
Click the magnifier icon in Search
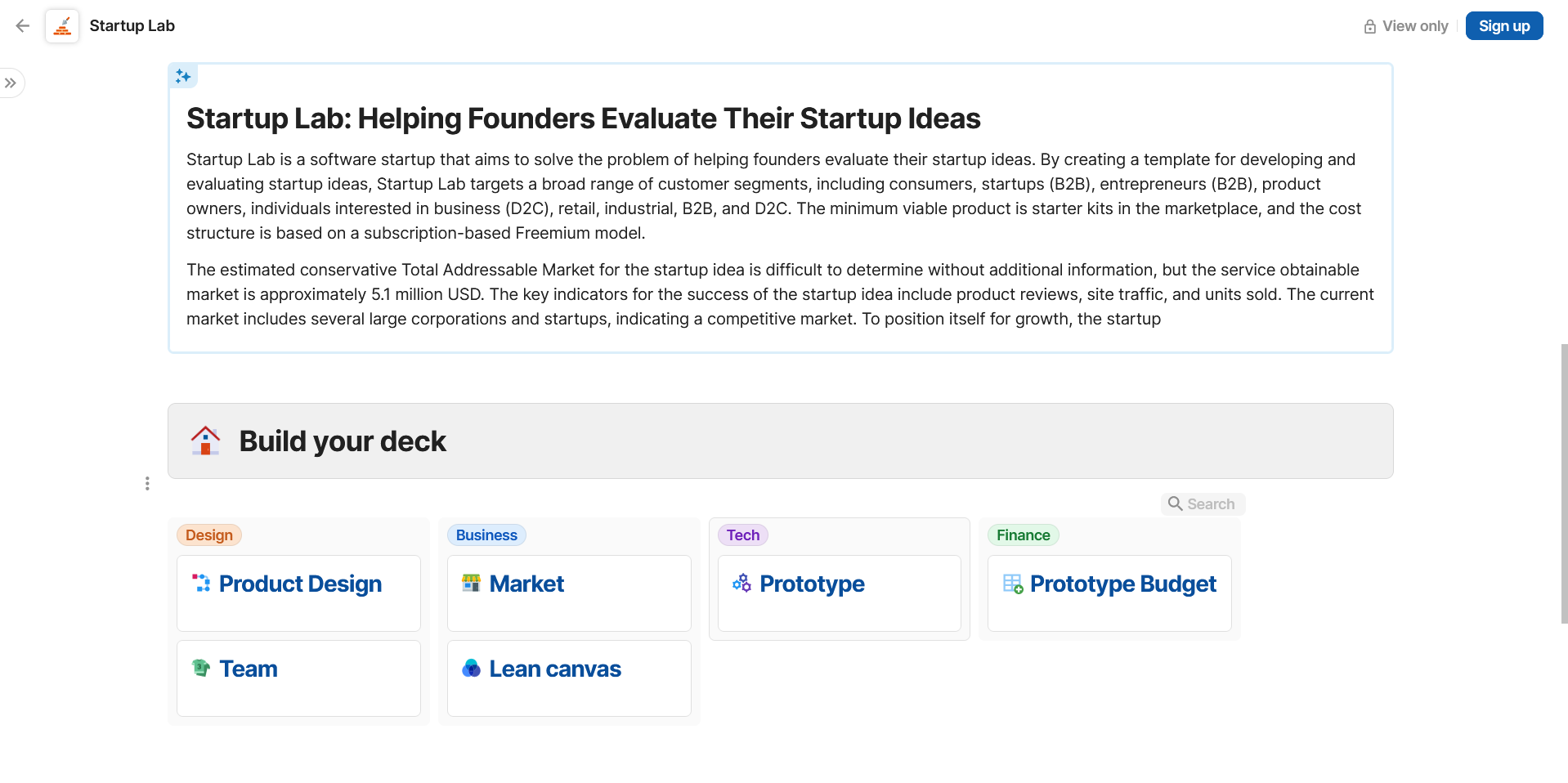[x=1175, y=503]
